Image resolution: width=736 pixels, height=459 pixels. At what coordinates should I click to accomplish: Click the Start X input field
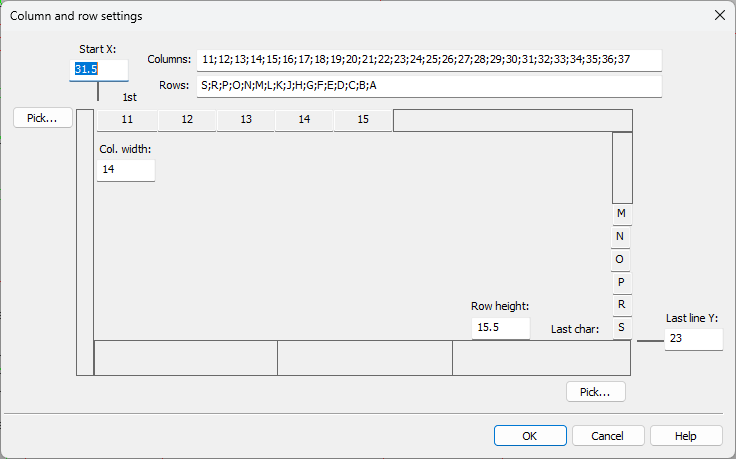[98, 70]
